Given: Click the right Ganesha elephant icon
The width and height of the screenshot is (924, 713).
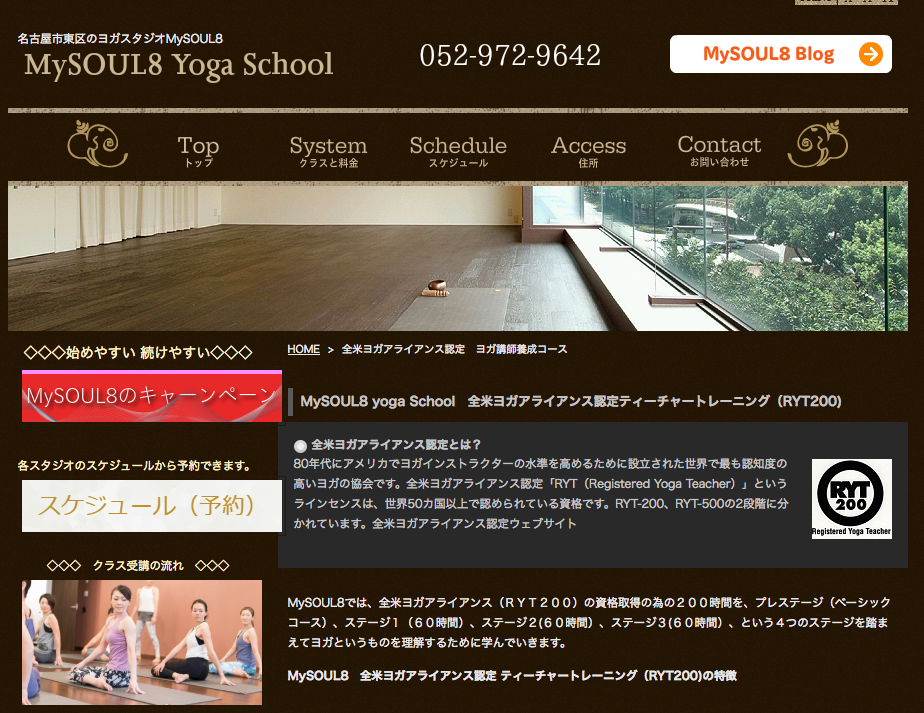Looking at the screenshot, I should pos(818,144).
